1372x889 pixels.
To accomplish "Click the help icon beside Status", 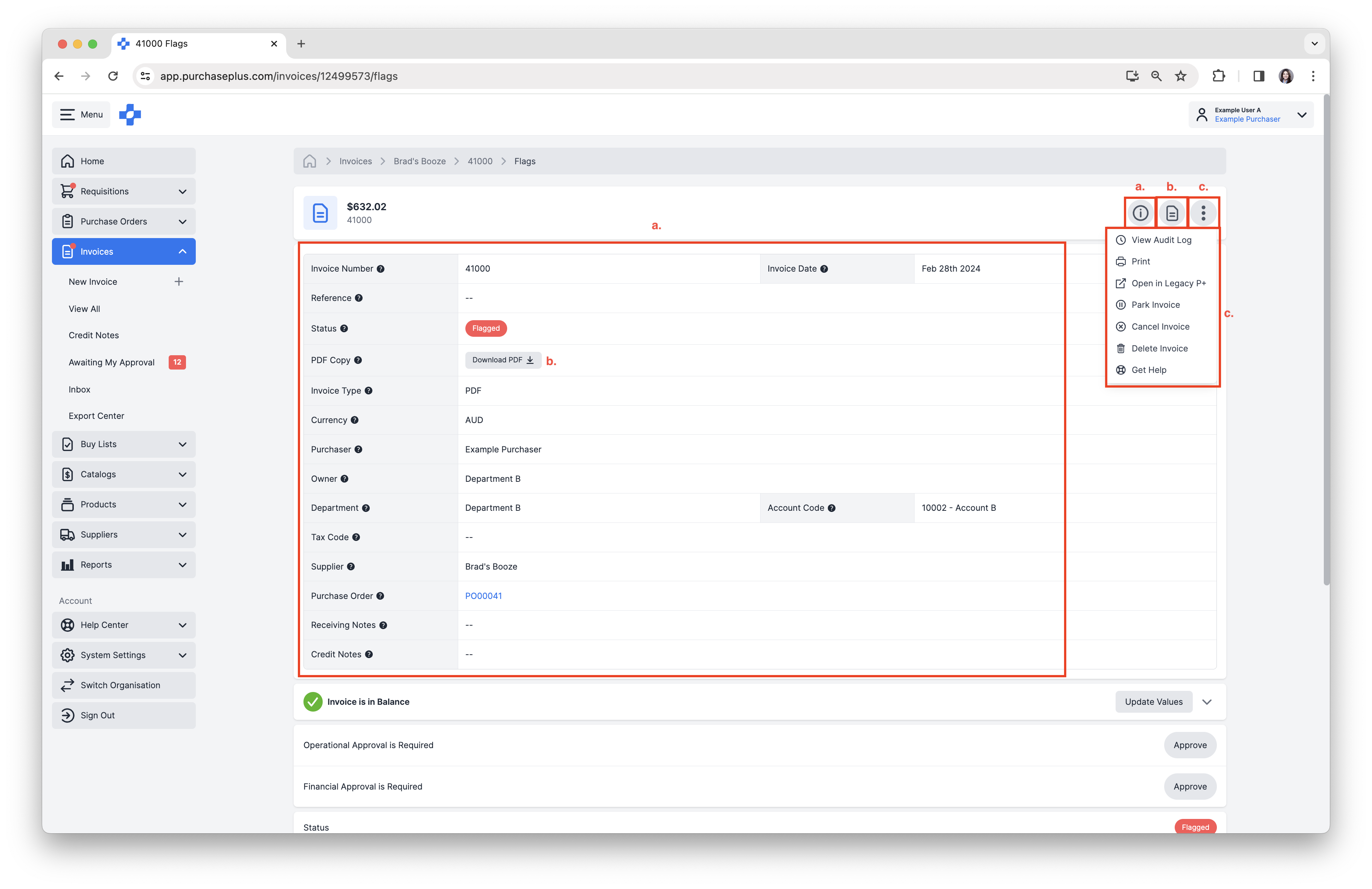I will [x=344, y=328].
